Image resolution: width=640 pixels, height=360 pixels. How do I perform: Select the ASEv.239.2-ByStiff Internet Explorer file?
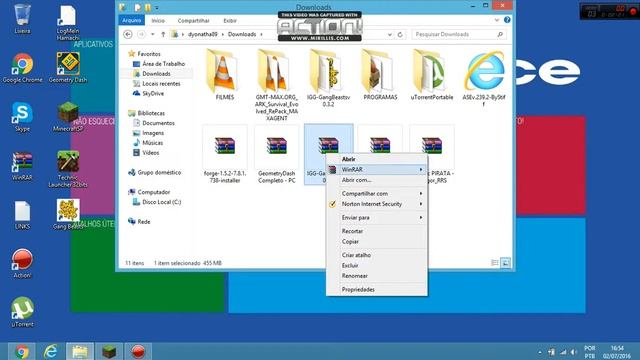(x=484, y=78)
